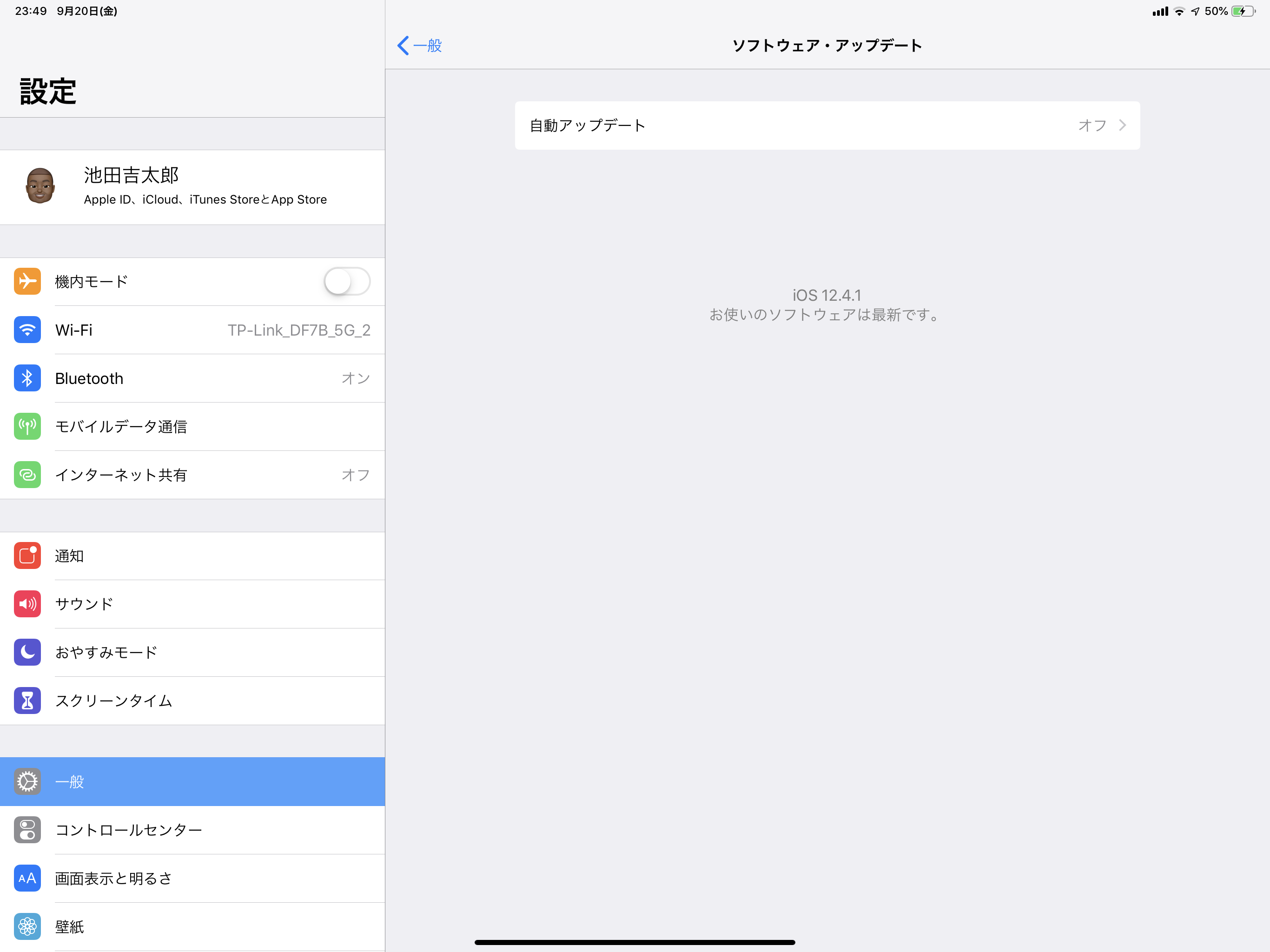The image size is (1270, 952).
Task: Open モバイルデータ通信 settings
Action: (192, 427)
